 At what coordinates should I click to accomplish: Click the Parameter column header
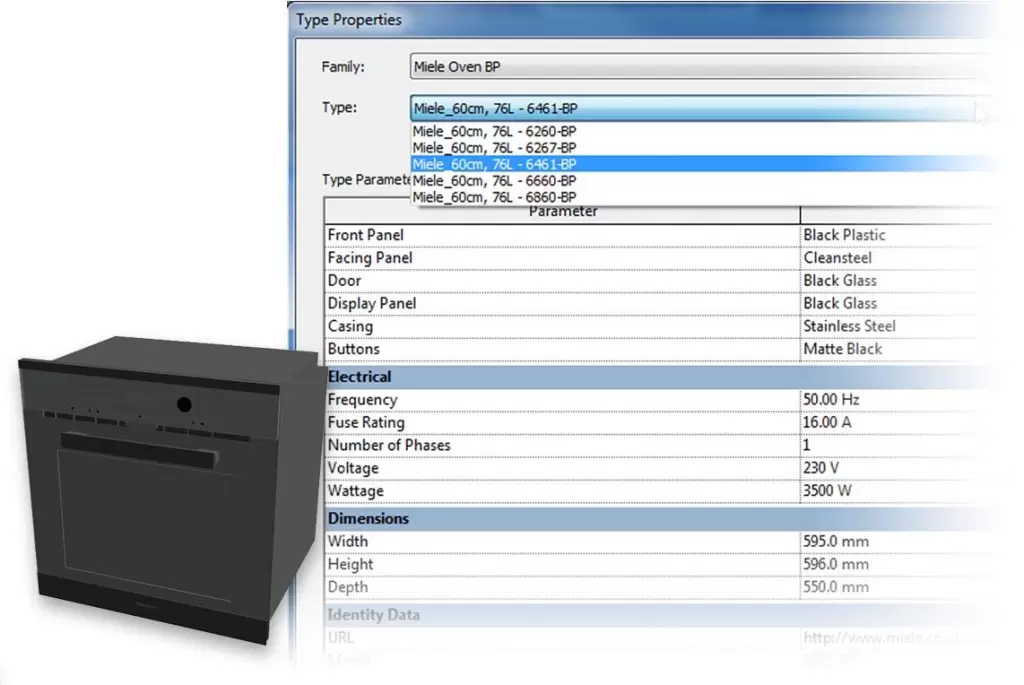pos(563,213)
